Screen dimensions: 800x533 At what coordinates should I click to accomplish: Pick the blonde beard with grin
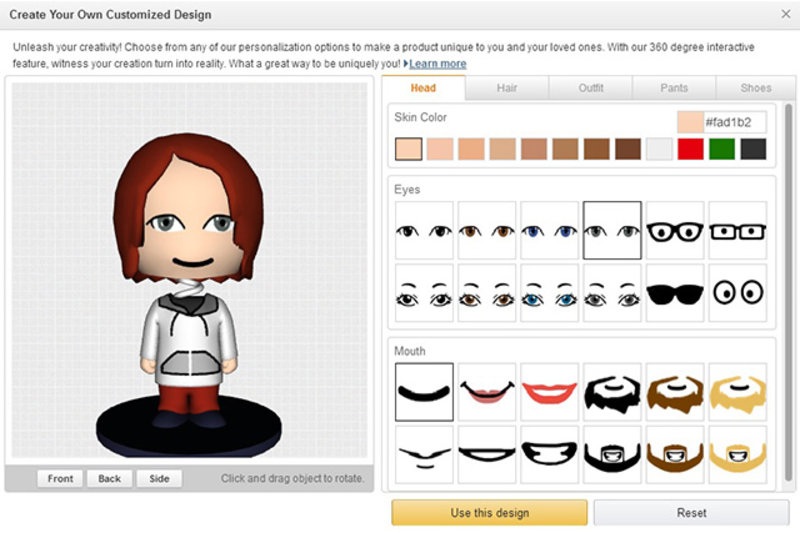pyautogui.click(x=737, y=454)
